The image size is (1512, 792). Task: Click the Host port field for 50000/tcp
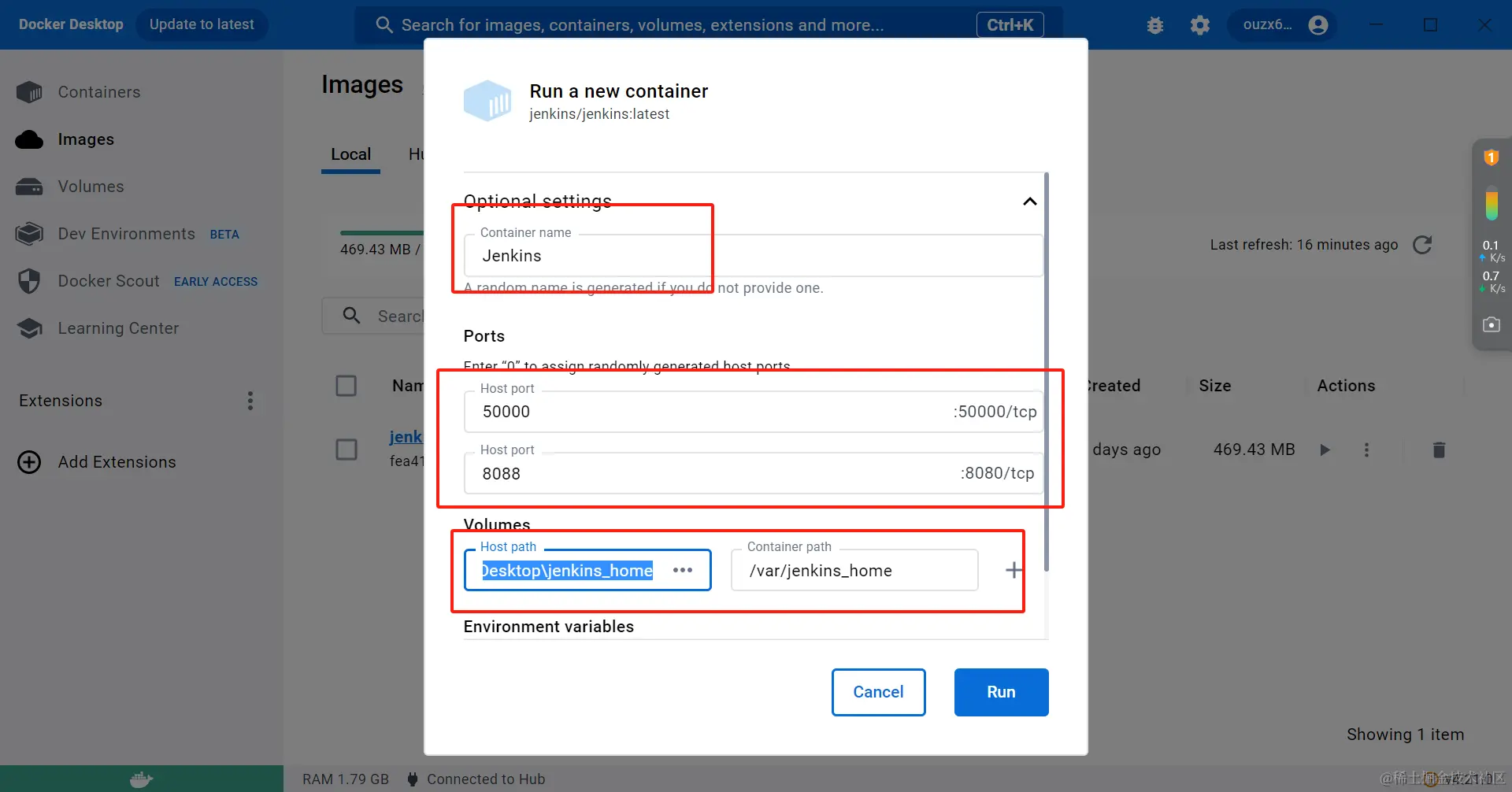754,412
